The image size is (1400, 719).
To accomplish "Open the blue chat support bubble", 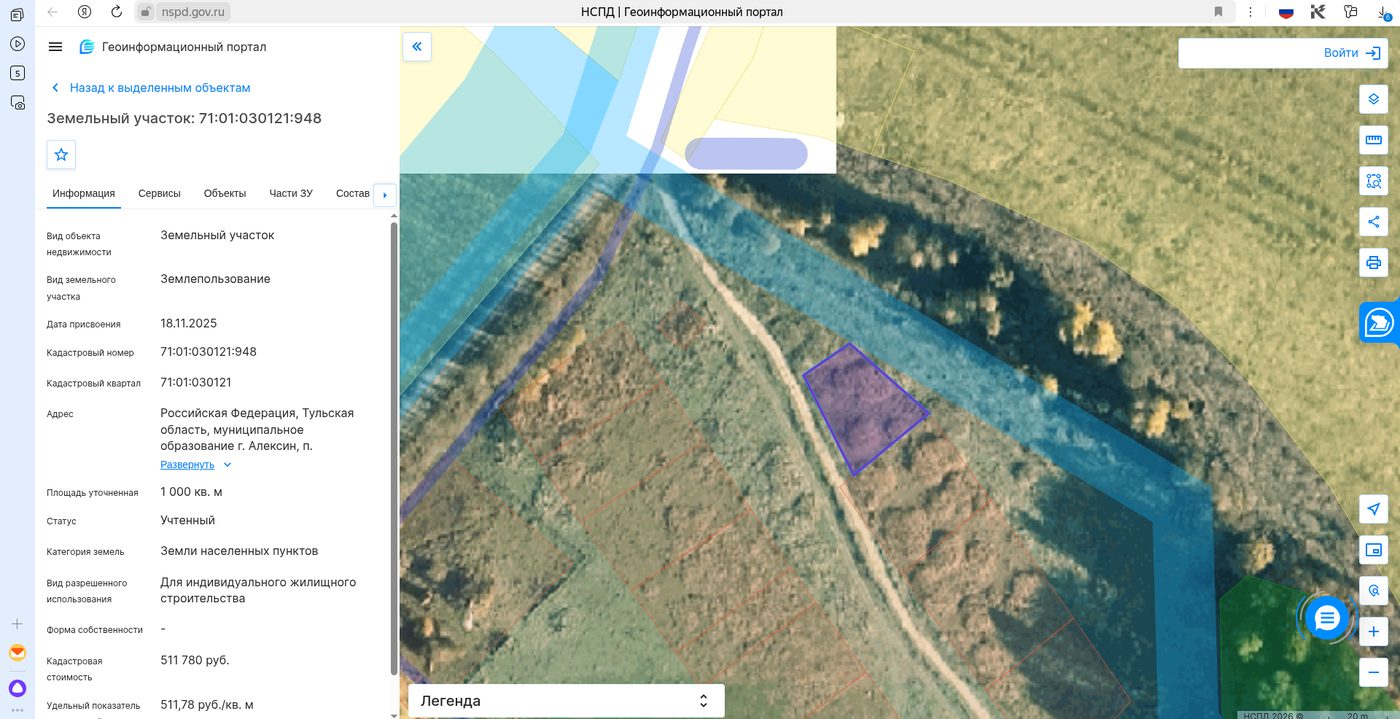I will pyautogui.click(x=1327, y=619).
